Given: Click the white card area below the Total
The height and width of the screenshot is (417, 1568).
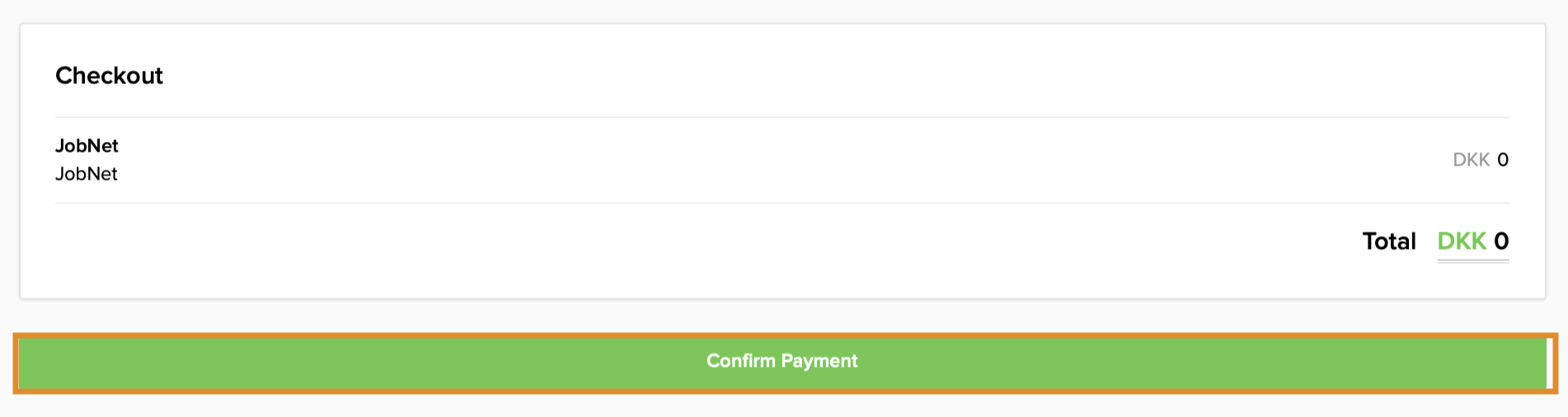Looking at the screenshot, I should (782, 282).
